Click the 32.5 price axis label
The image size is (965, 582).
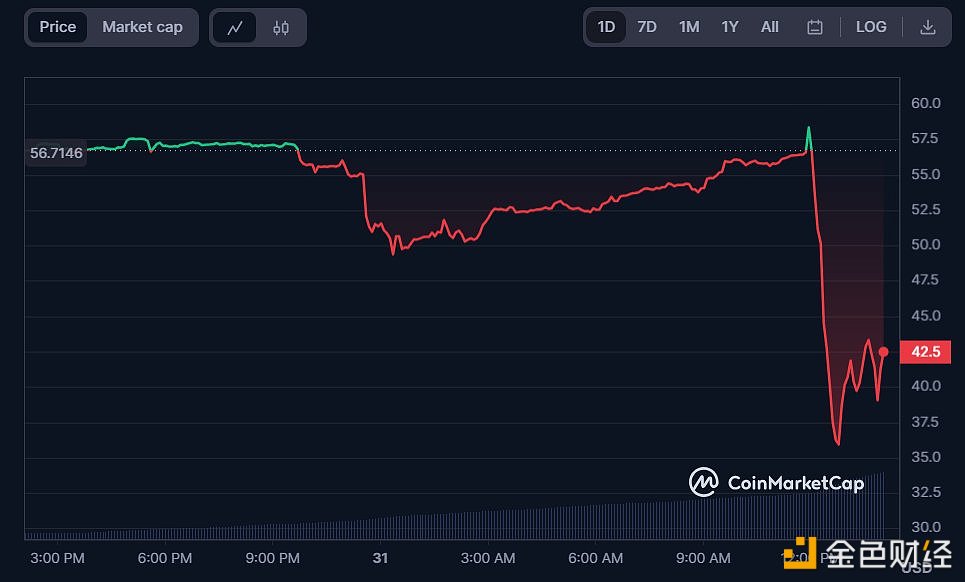926,492
